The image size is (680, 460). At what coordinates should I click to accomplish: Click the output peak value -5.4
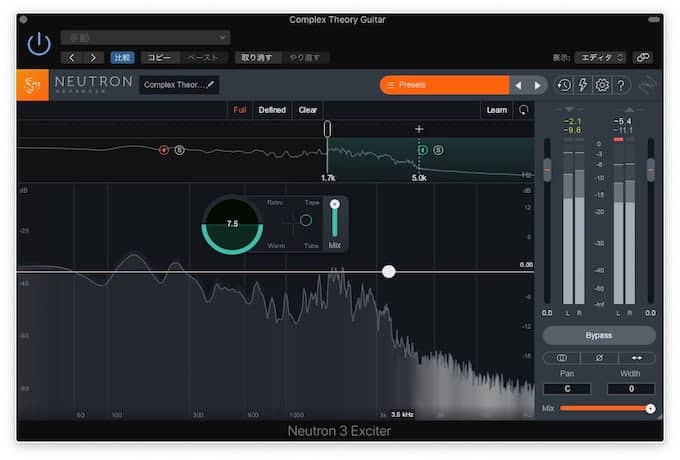click(623, 121)
